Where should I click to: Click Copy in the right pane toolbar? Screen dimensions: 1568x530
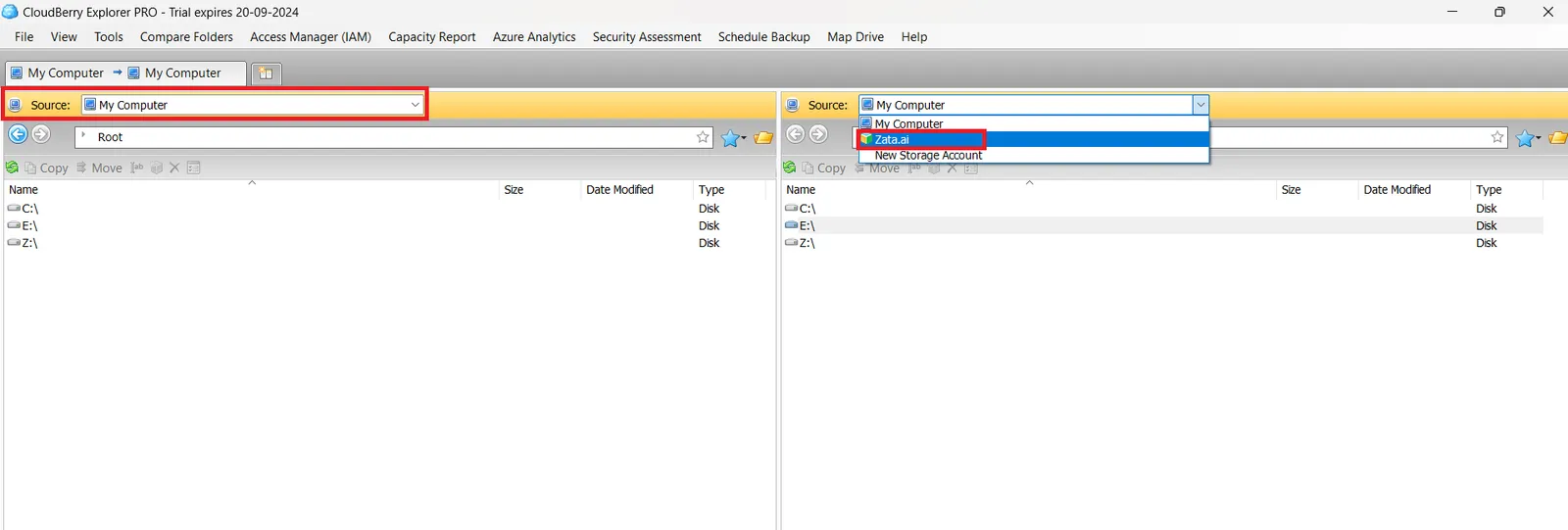(x=823, y=168)
